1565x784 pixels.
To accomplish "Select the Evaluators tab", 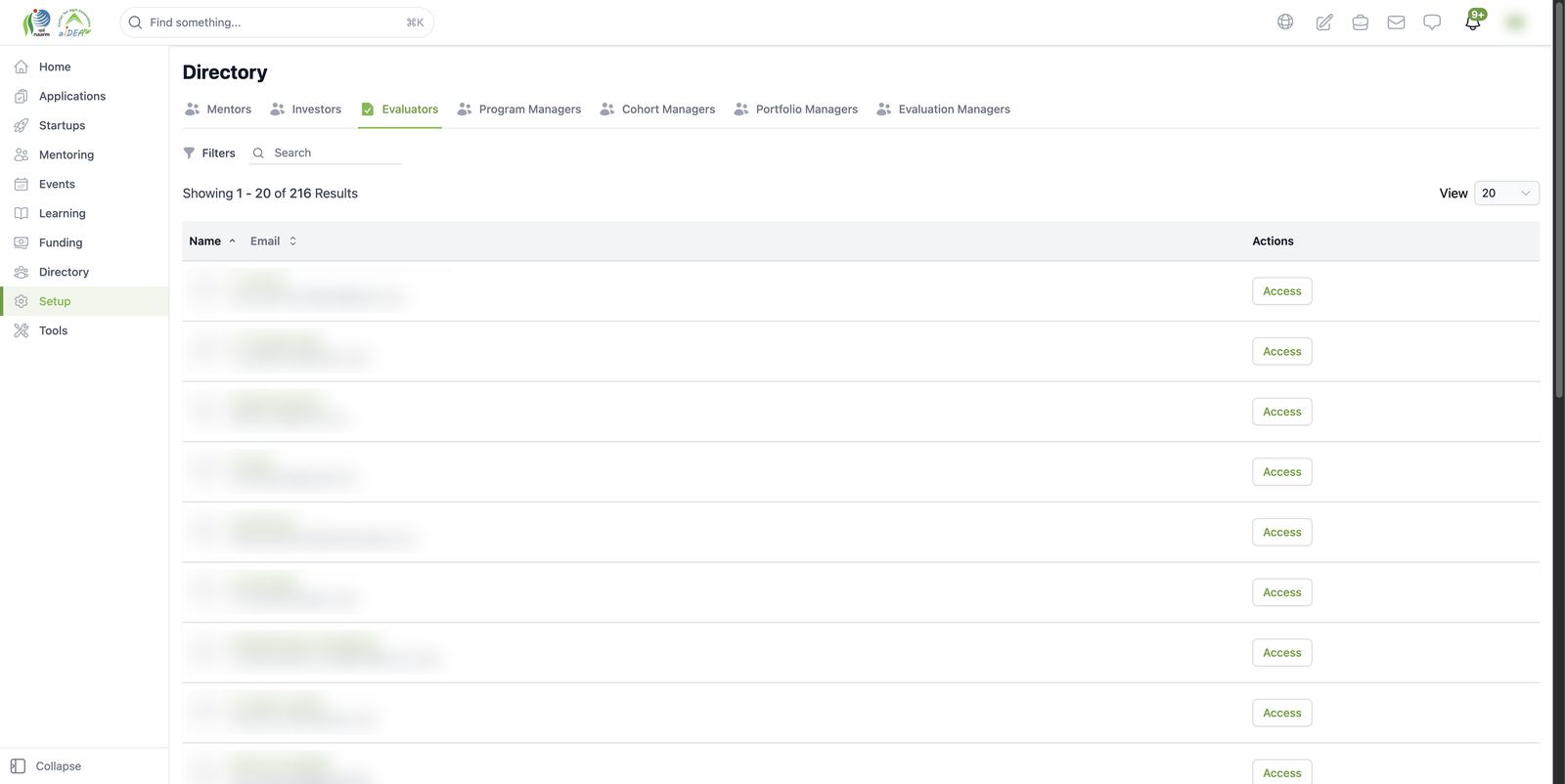I will tap(400, 109).
